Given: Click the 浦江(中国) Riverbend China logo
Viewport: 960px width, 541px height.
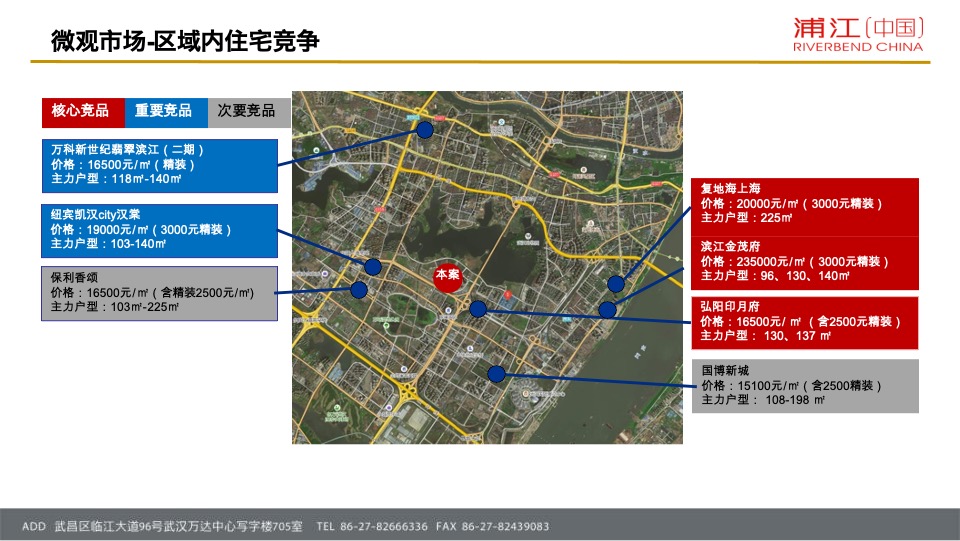Looking at the screenshot, I should 858,35.
